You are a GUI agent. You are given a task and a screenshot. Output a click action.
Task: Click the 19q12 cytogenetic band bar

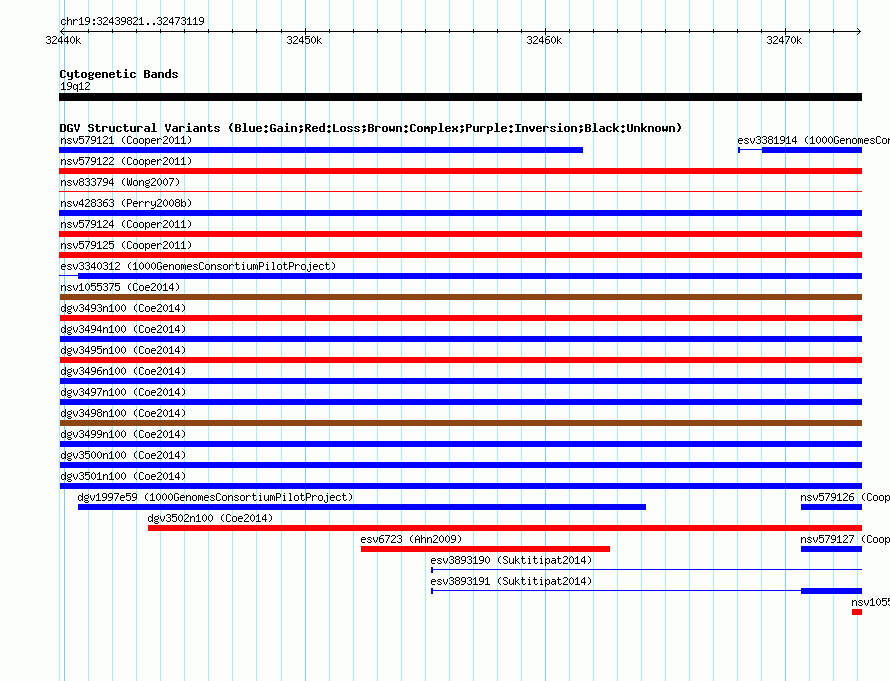pos(460,97)
